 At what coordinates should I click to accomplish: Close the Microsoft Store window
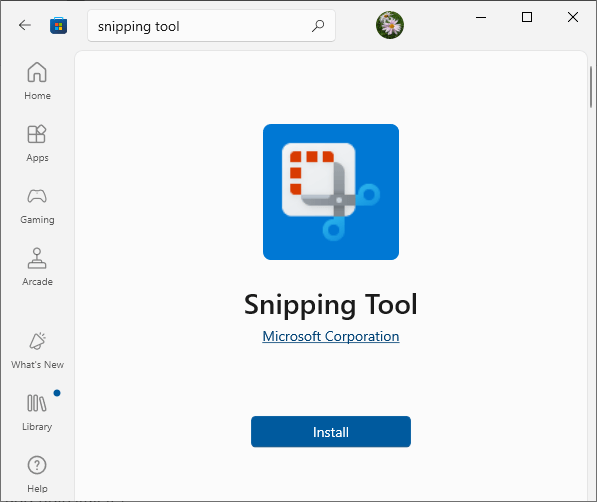[573, 17]
